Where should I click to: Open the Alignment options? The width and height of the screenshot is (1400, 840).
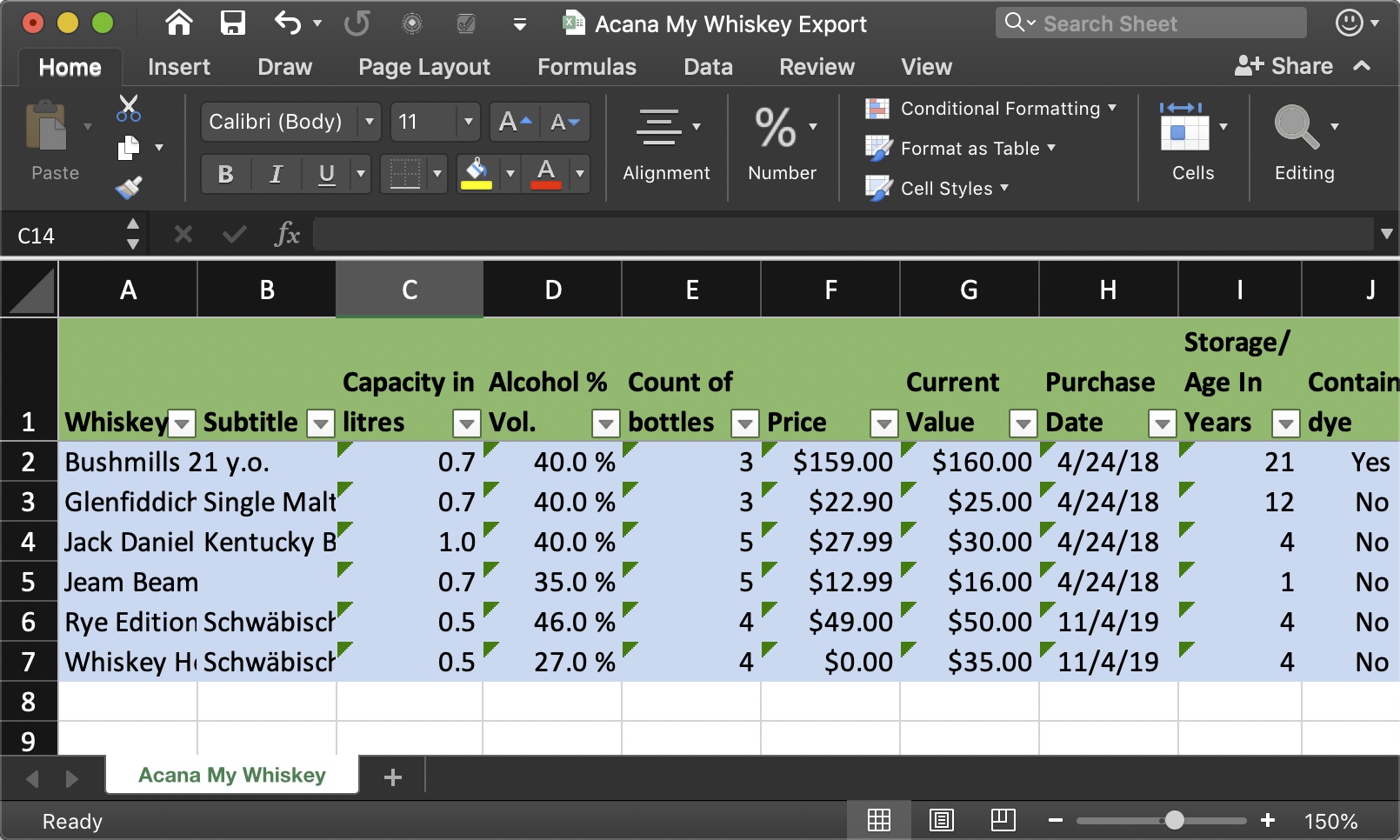[x=666, y=144]
